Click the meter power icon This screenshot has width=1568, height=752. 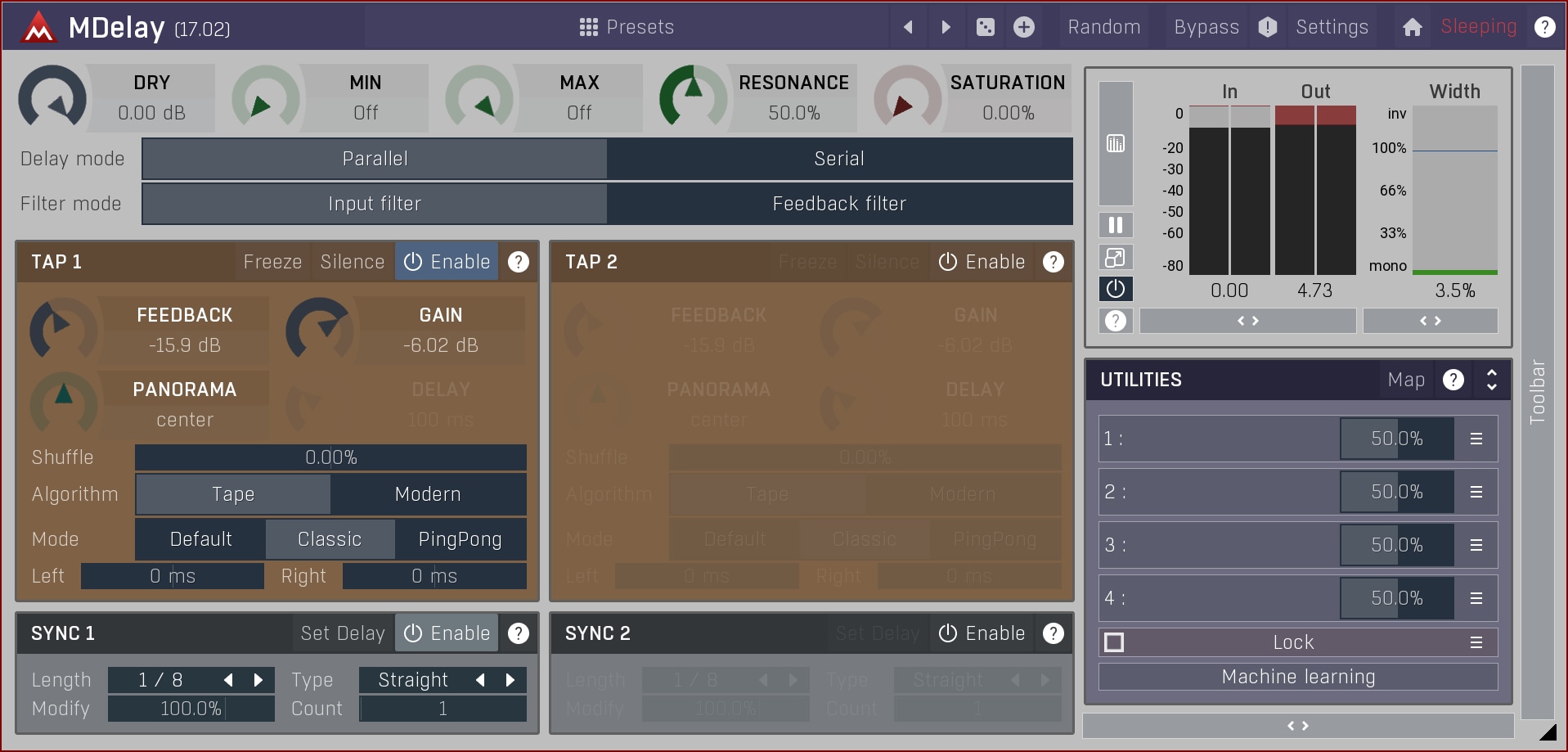click(x=1115, y=289)
